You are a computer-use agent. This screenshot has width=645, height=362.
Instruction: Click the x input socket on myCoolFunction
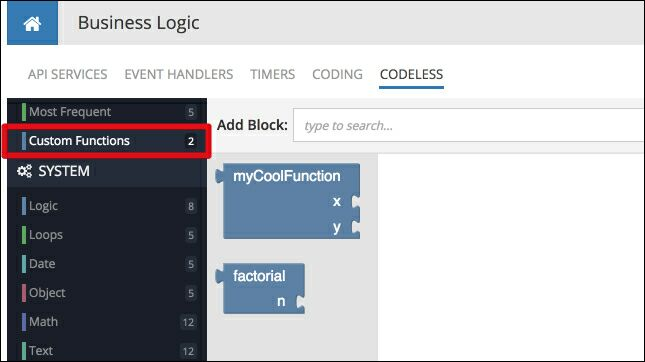pyautogui.click(x=356, y=202)
